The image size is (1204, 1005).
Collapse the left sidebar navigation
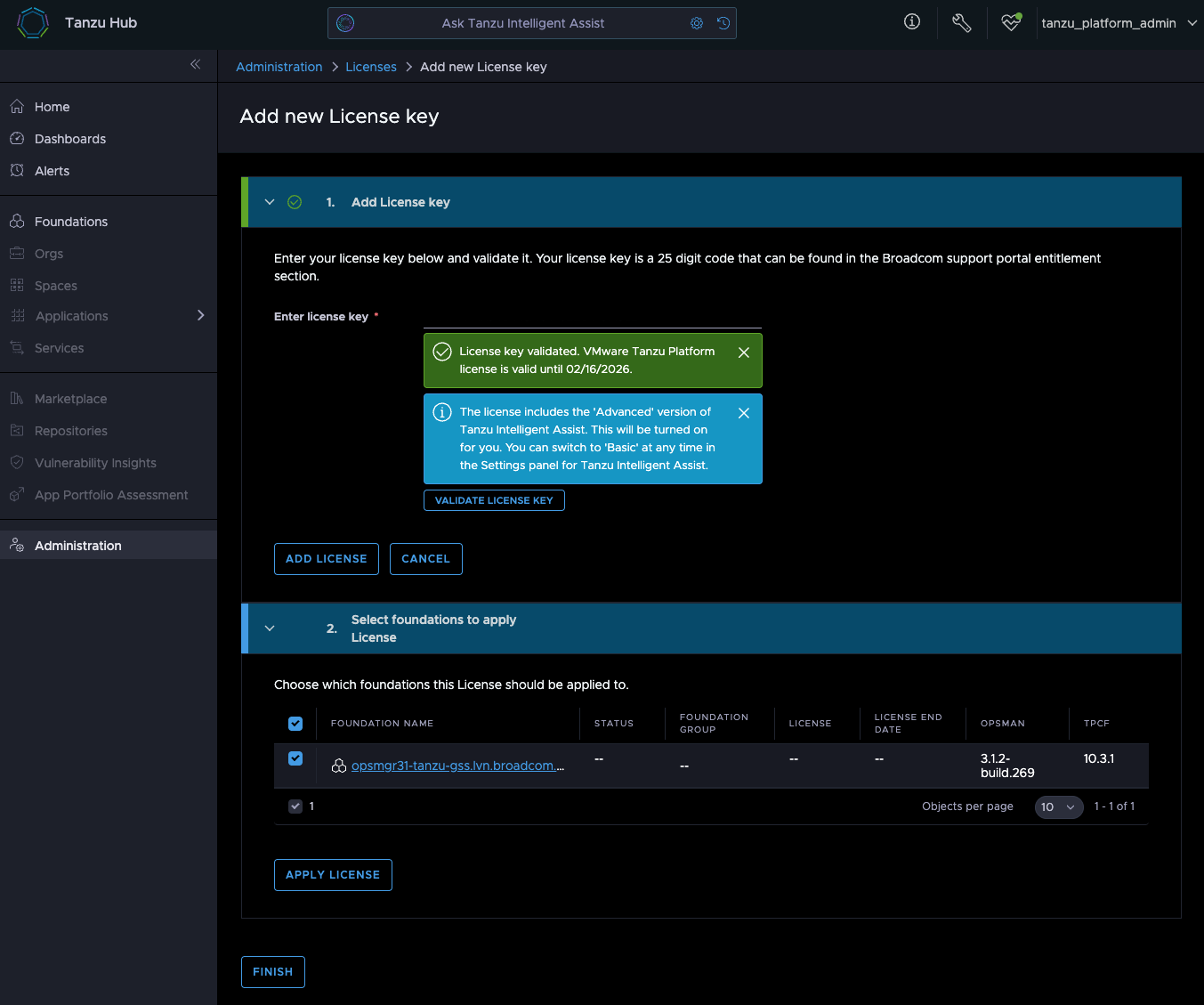(x=196, y=64)
